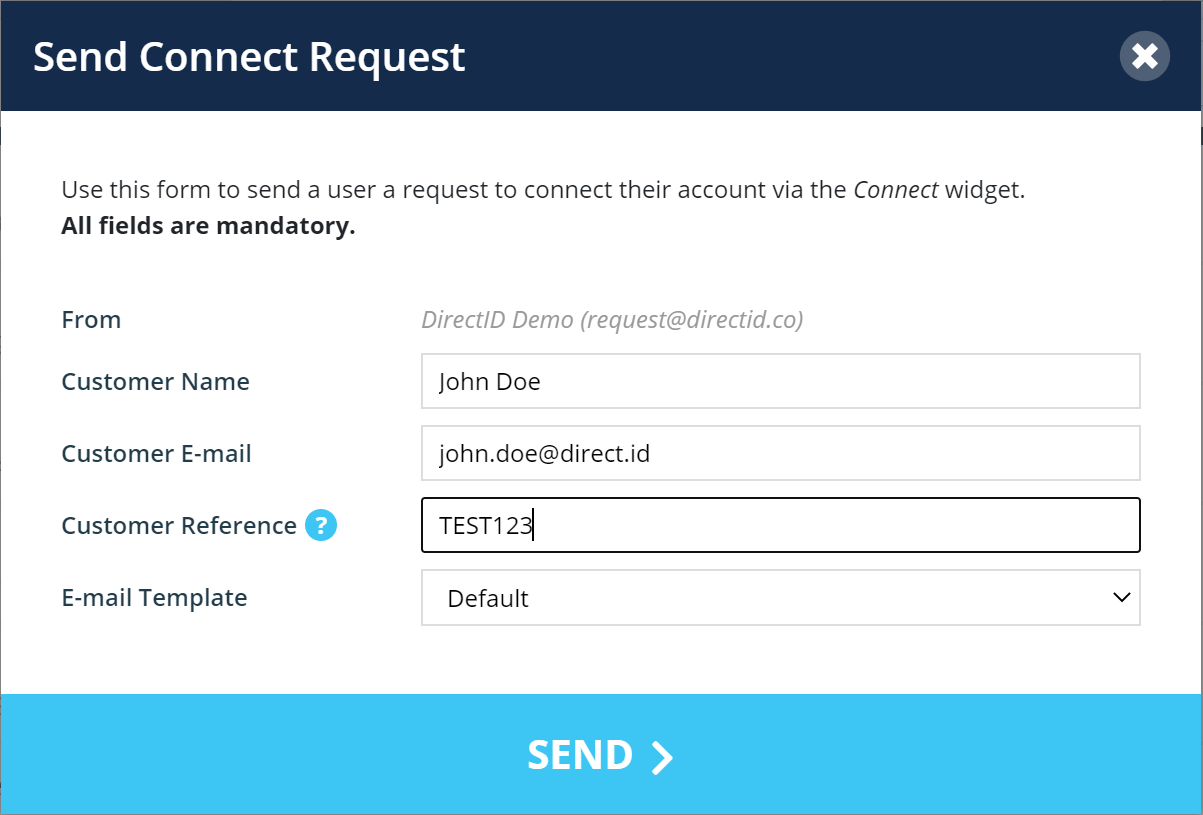This screenshot has height=815, width=1203.
Task: Select the Default e-mail template combo box
Action: coord(781,598)
